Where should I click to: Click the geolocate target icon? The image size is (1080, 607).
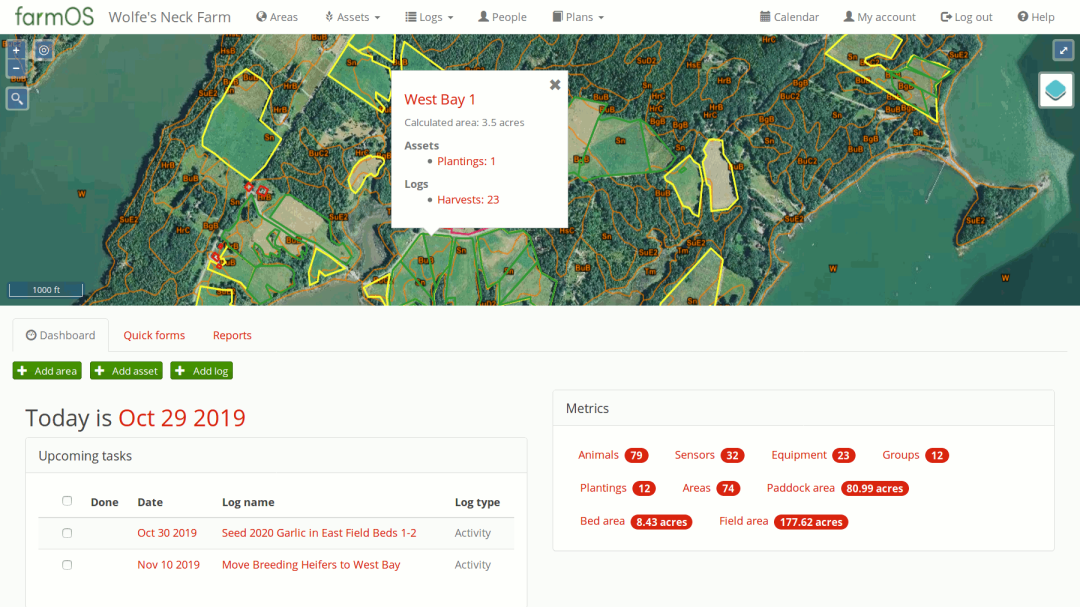(x=44, y=50)
